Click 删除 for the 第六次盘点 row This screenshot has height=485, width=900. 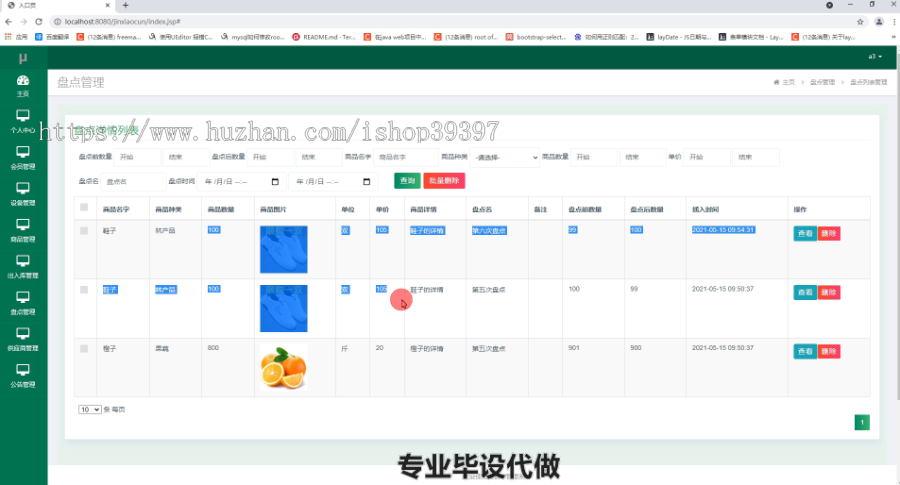829,234
